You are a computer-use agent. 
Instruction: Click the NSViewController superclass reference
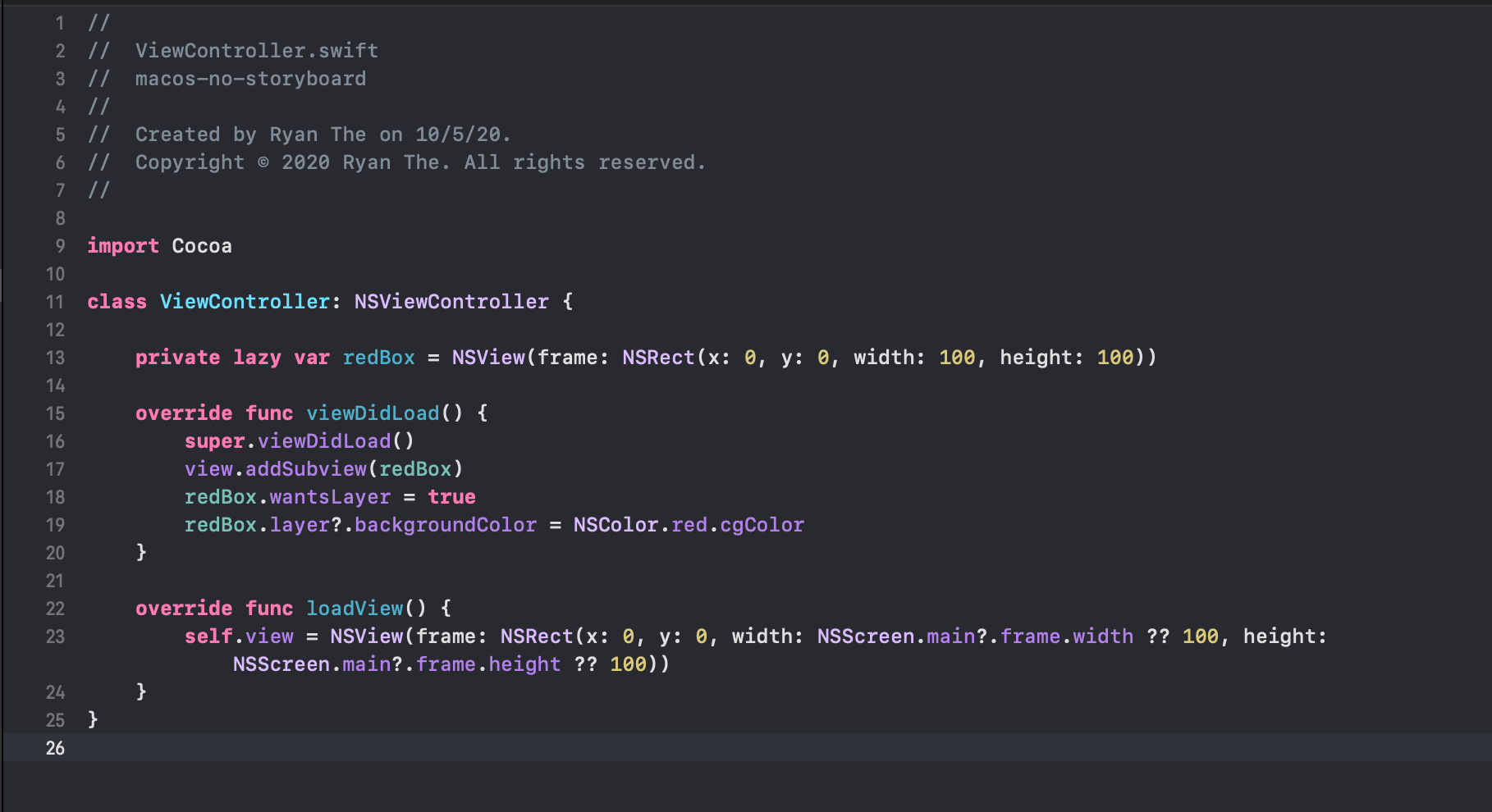point(451,301)
